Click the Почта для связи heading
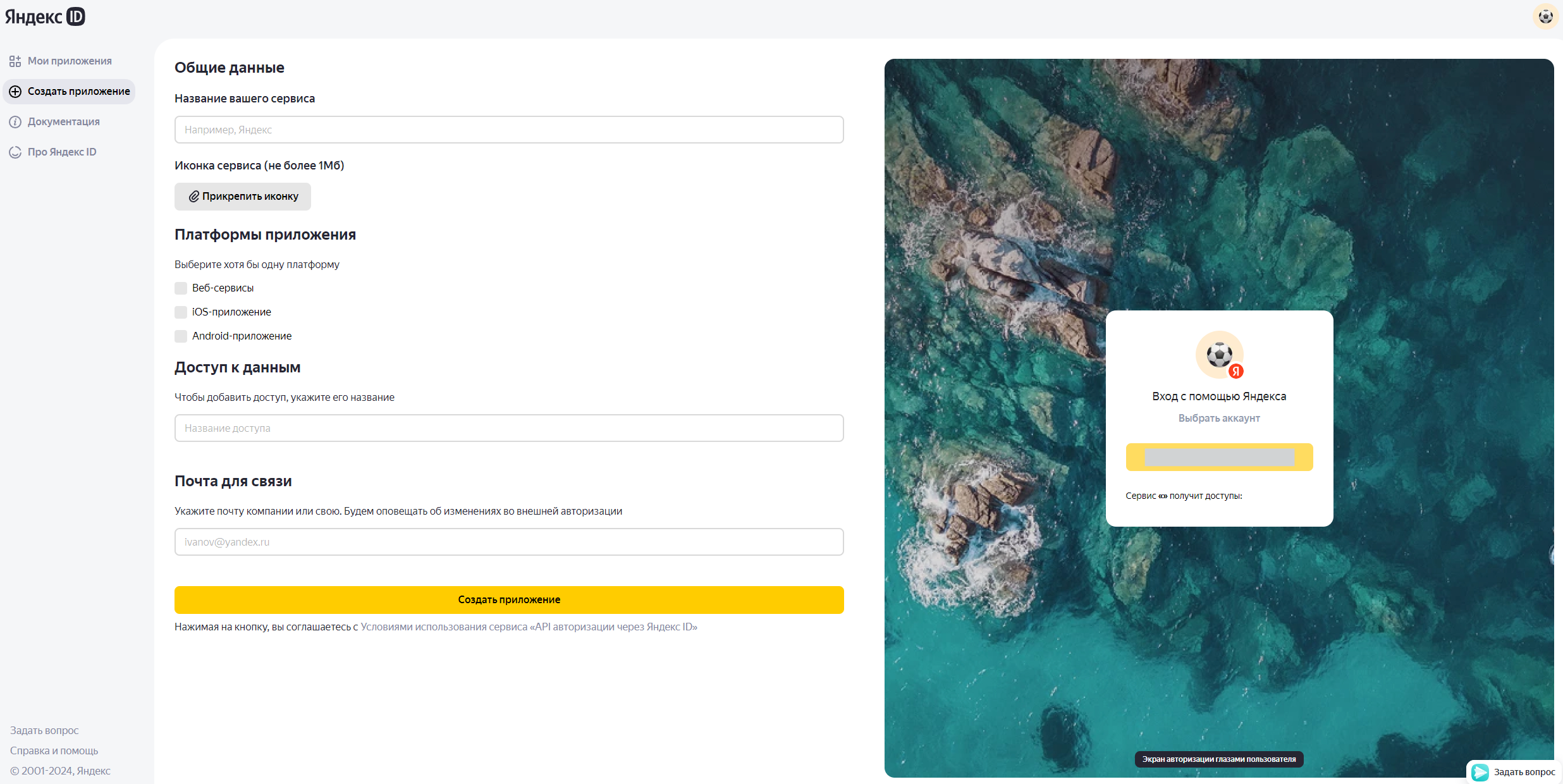 [x=233, y=481]
